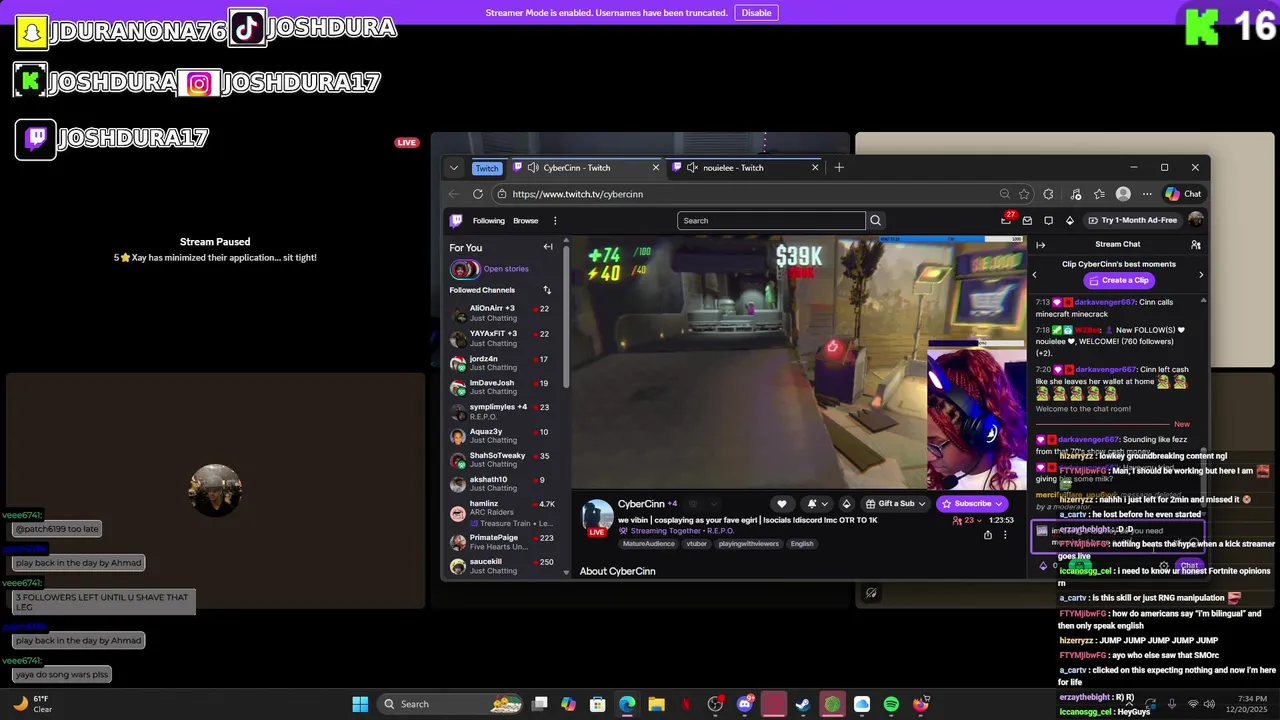Viewport: 1280px width, 720px height.
Task: Open Steam from the taskbar
Action: point(802,704)
